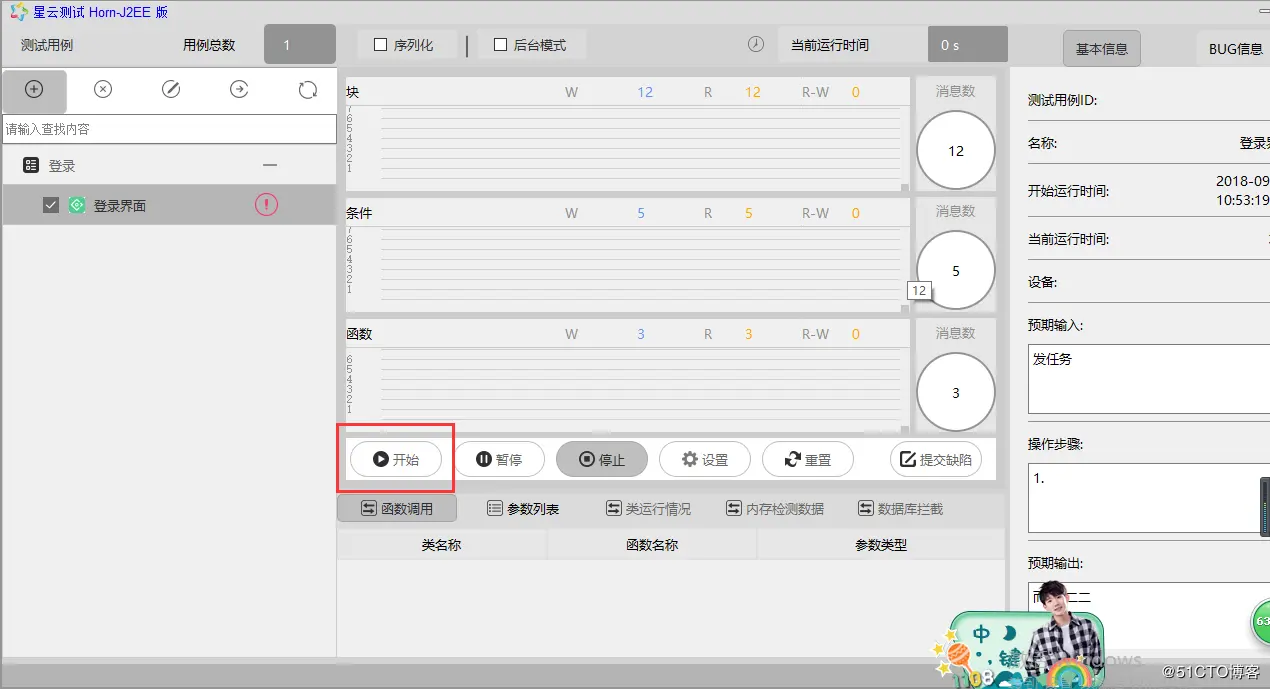1270x689 pixels.
Task: Click the 测试用例 header label
Action: coord(47,45)
